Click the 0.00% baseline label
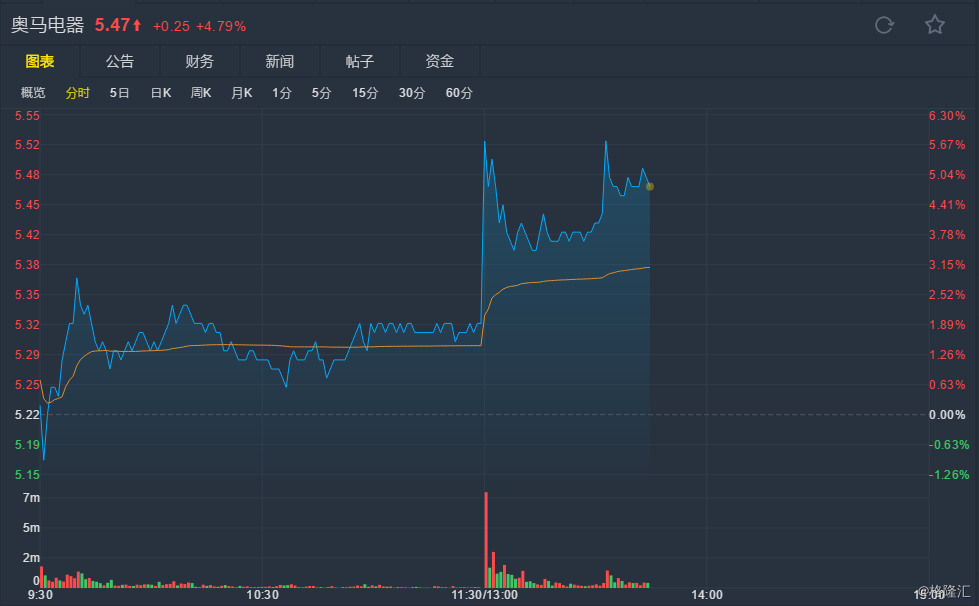979x606 pixels. coord(947,414)
